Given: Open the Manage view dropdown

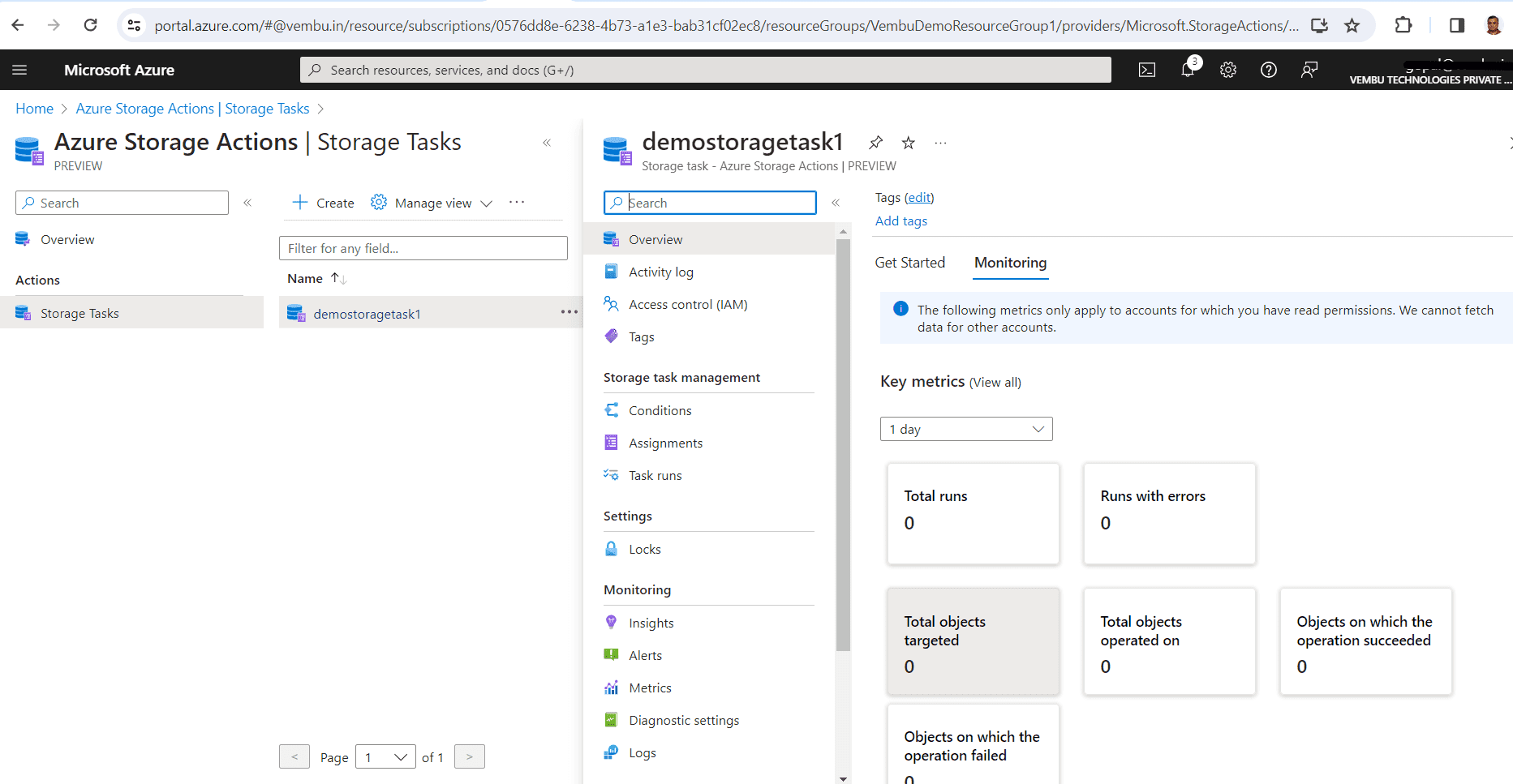Looking at the screenshot, I should 432,203.
